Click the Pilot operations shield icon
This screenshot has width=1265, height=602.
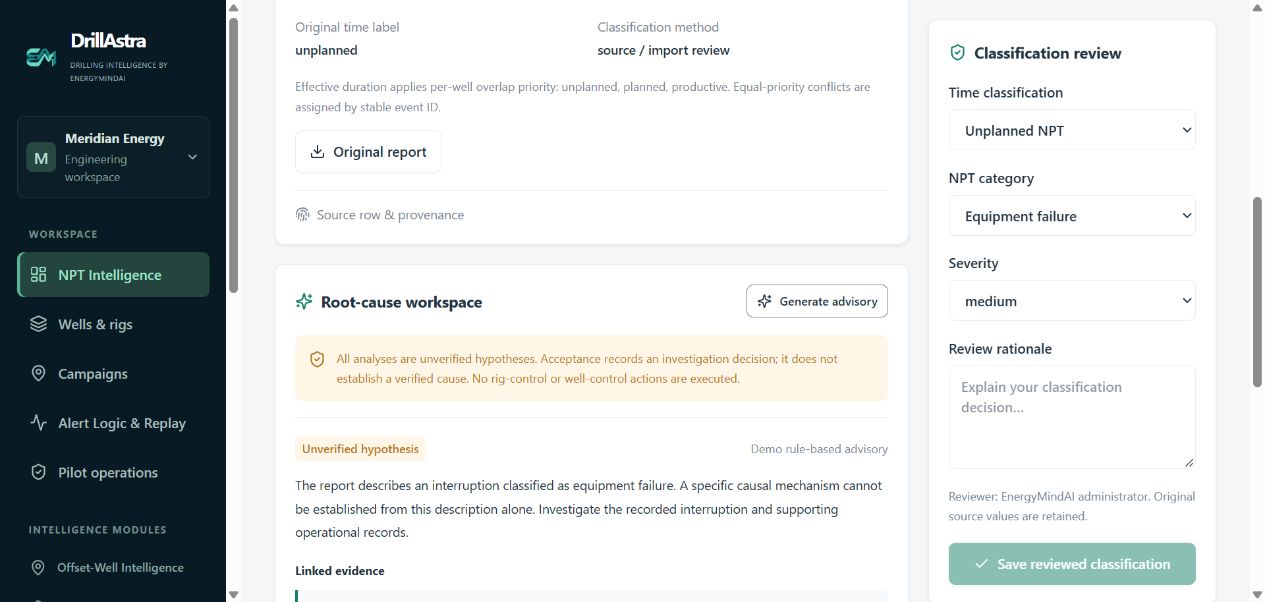tap(39, 473)
